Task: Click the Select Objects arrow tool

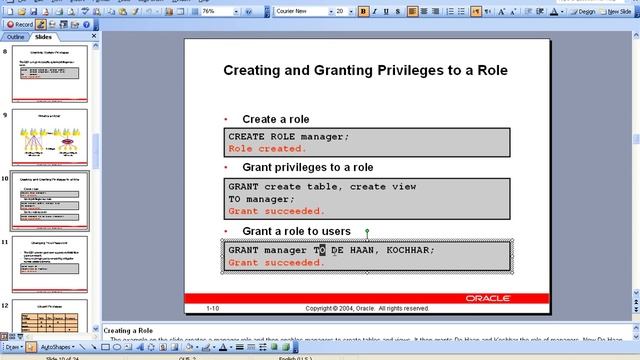Action: coord(31,347)
